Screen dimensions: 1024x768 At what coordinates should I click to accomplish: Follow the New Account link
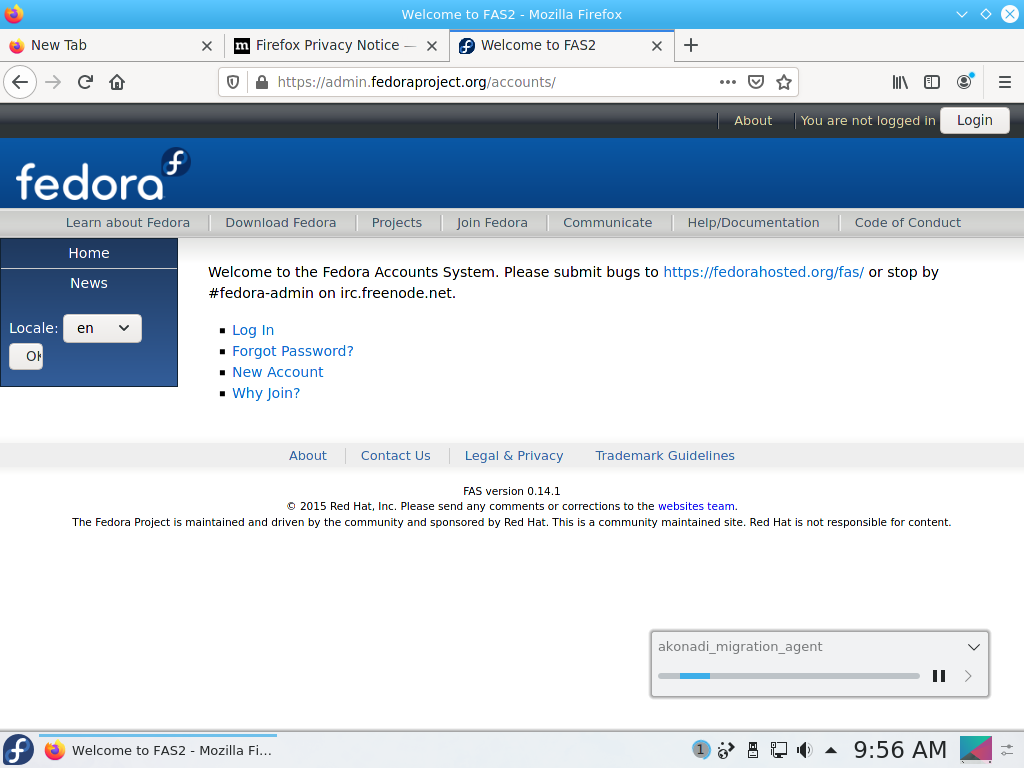click(x=278, y=372)
